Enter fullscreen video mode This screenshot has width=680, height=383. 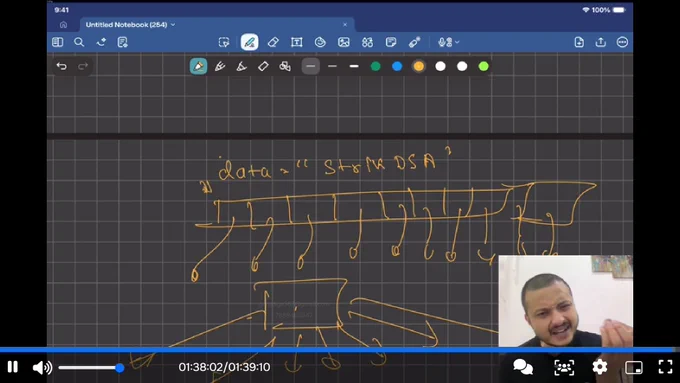pyautogui.click(x=665, y=367)
